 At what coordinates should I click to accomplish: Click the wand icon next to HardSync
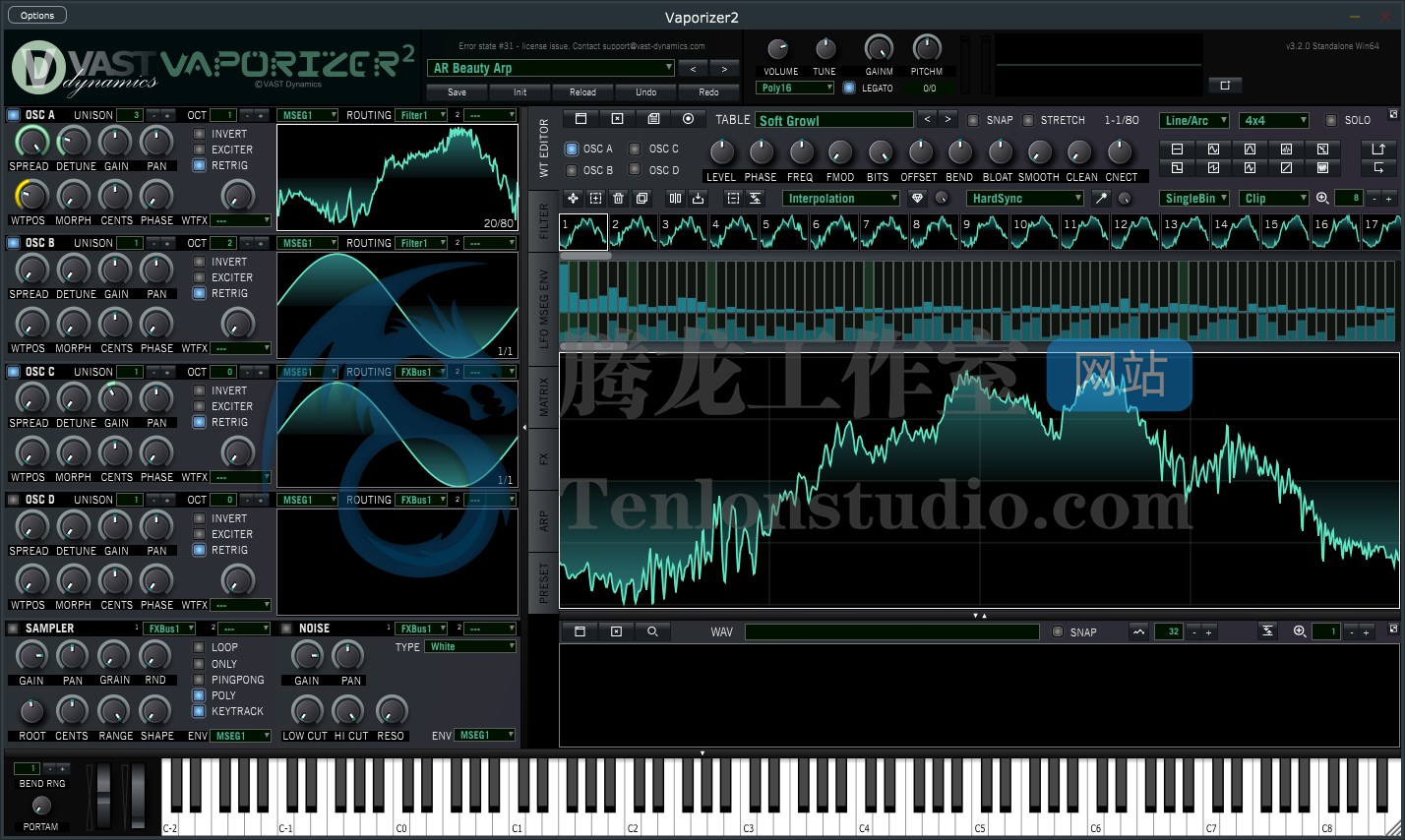pos(1100,198)
